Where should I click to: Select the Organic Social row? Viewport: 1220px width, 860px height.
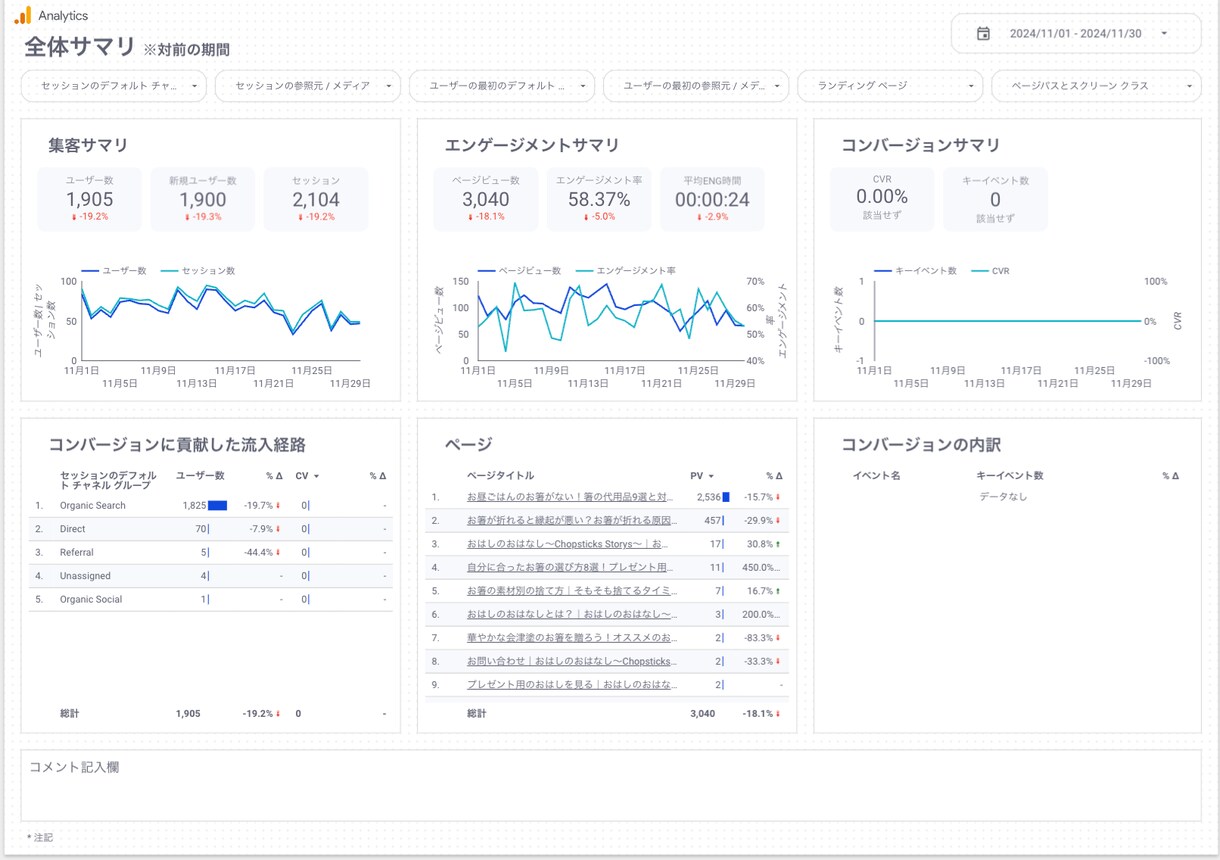click(210, 600)
